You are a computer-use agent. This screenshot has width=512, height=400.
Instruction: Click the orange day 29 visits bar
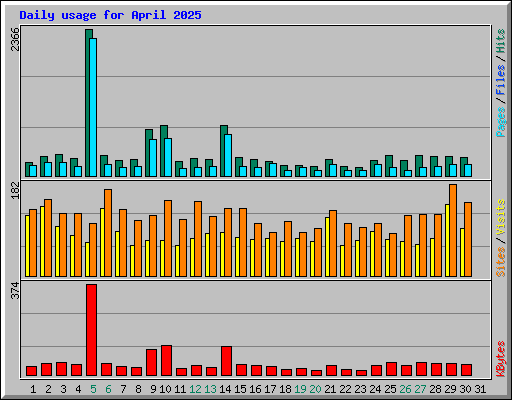[x=453, y=230]
